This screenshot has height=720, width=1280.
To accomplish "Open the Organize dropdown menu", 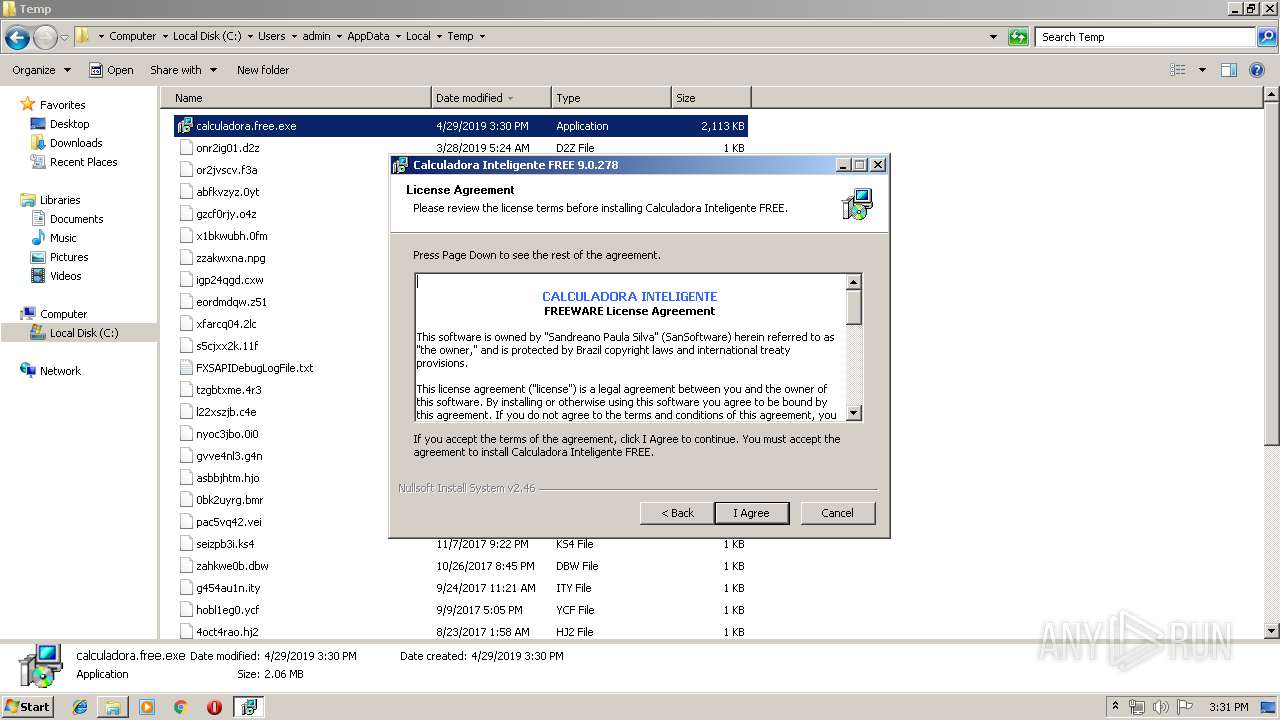I will 41,70.
